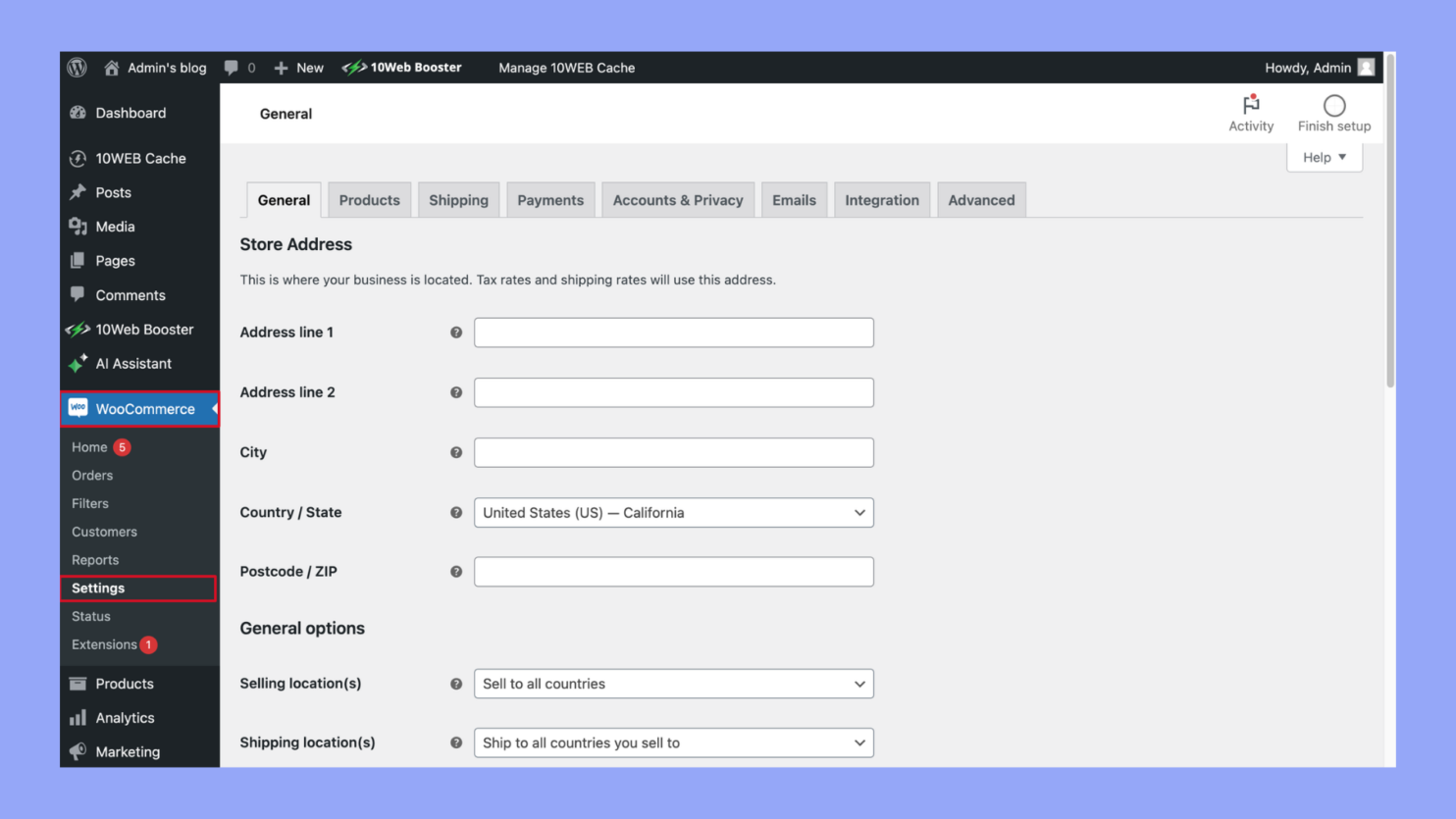Open Manage 10WEB Cache
The image size is (1456, 819).
(566, 67)
